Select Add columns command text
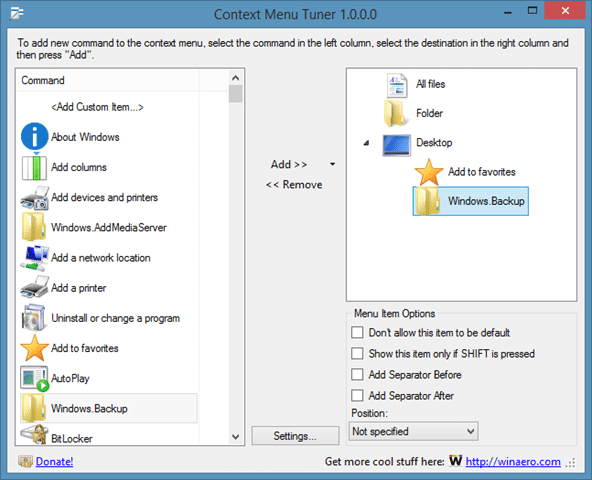 79,167
